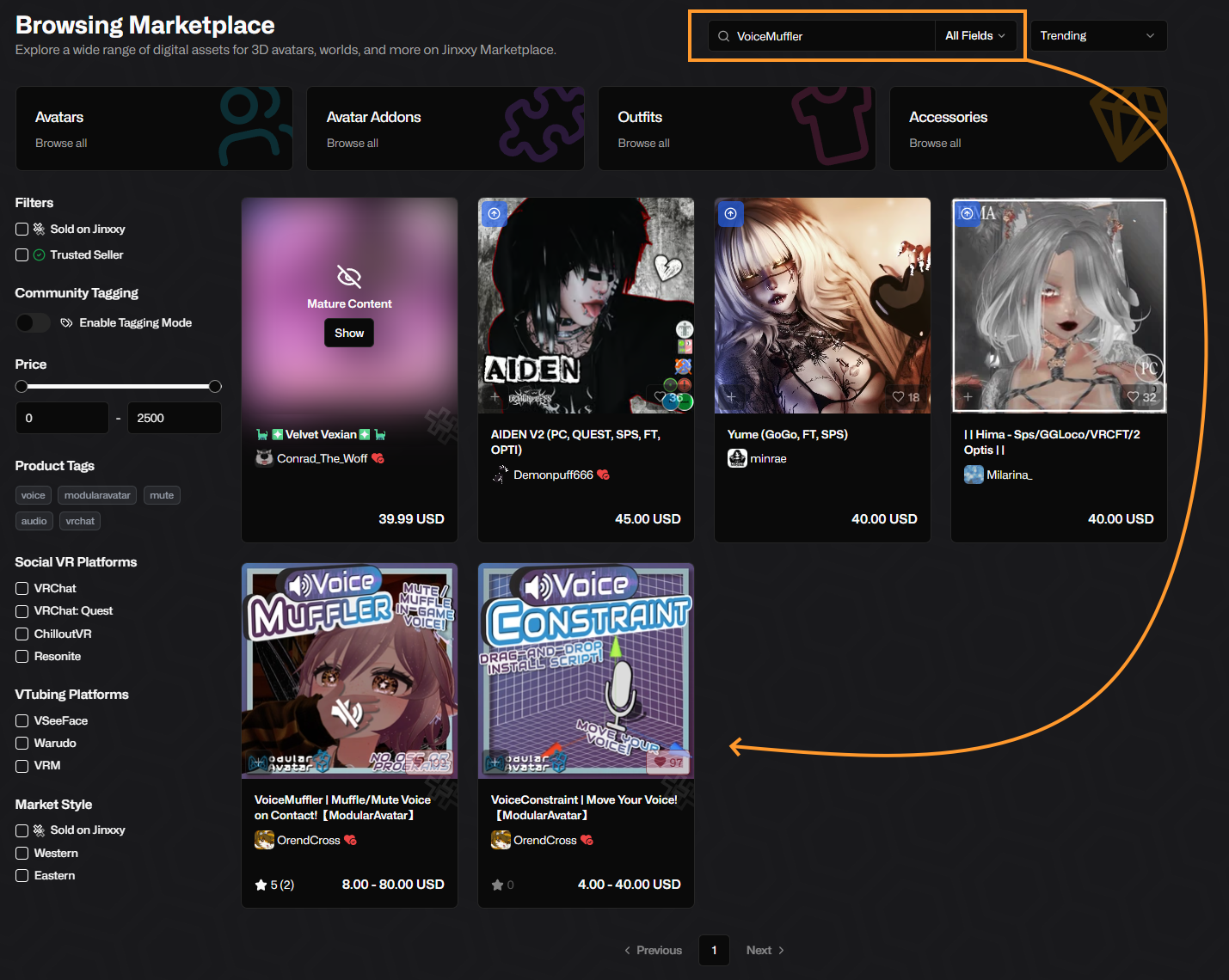Open minrae's seller avatar

(737, 458)
